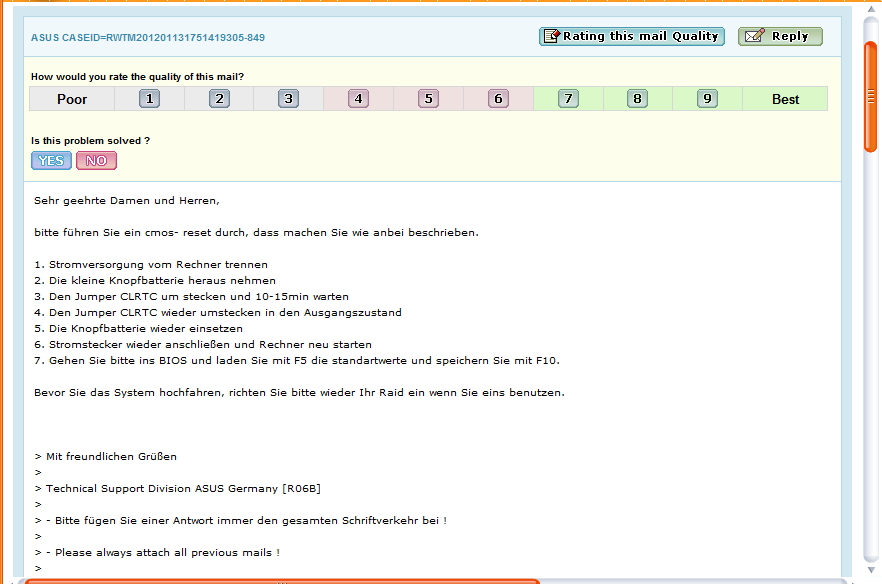882x584 pixels.
Task: Click step 4 about Ausgangszustand
Action: pyautogui.click(x=218, y=312)
